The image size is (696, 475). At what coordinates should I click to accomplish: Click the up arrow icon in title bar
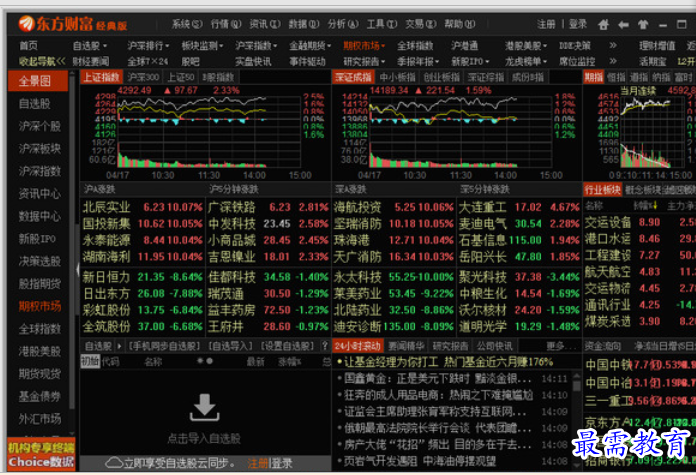pyautogui.click(x=643, y=24)
